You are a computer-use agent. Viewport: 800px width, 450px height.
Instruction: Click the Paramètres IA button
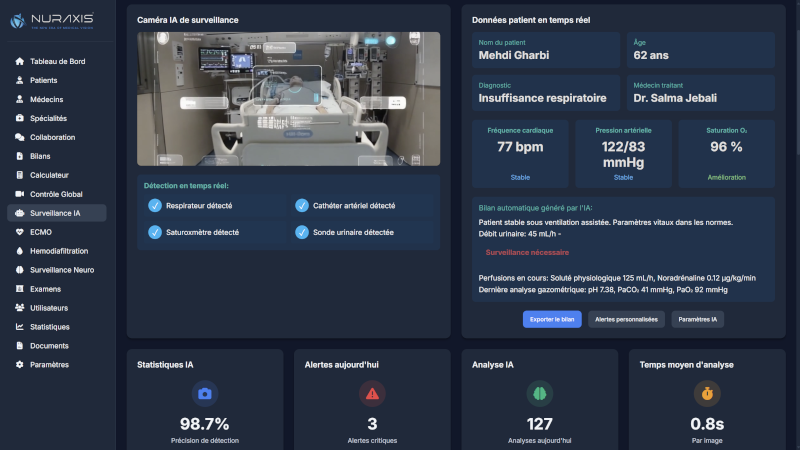coord(699,319)
